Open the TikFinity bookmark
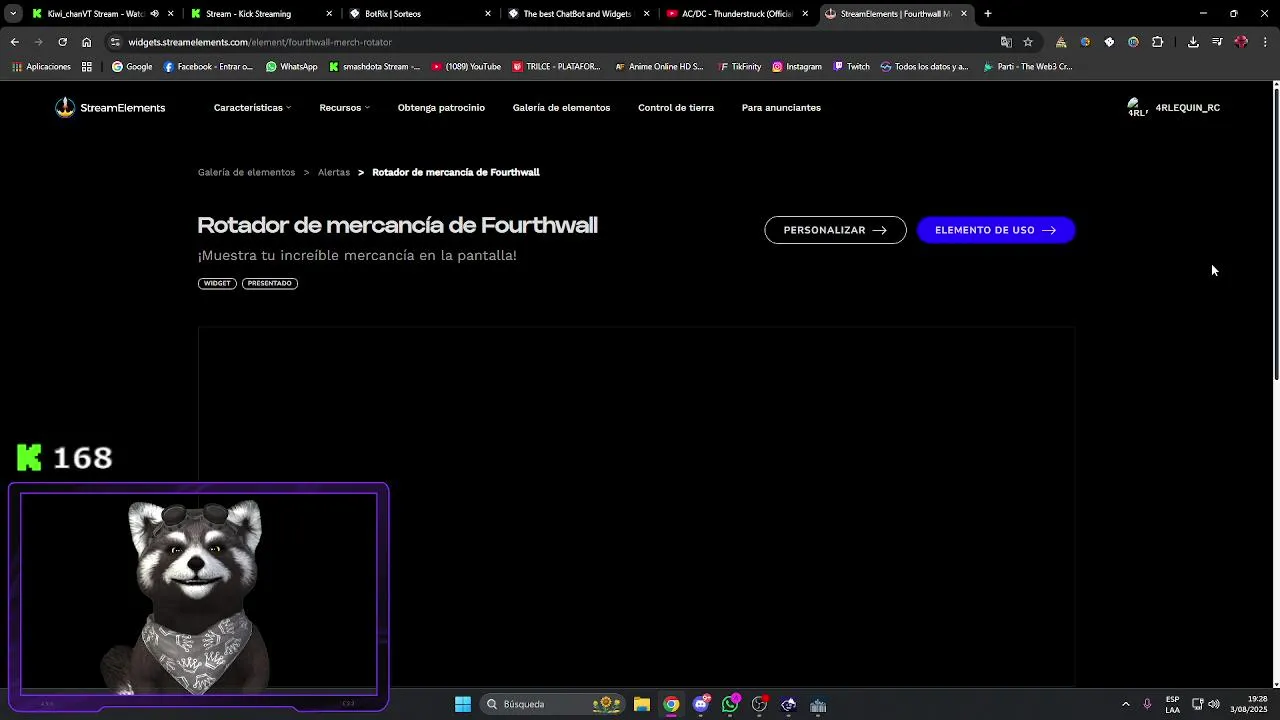 tap(739, 67)
